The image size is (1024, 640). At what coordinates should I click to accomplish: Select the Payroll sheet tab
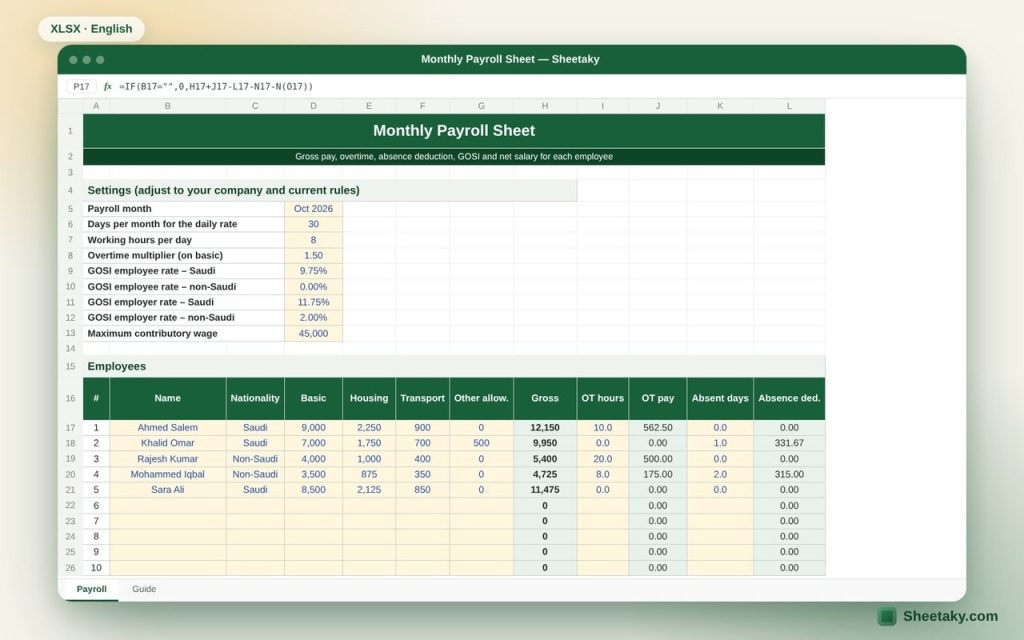pyautogui.click(x=91, y=589)
